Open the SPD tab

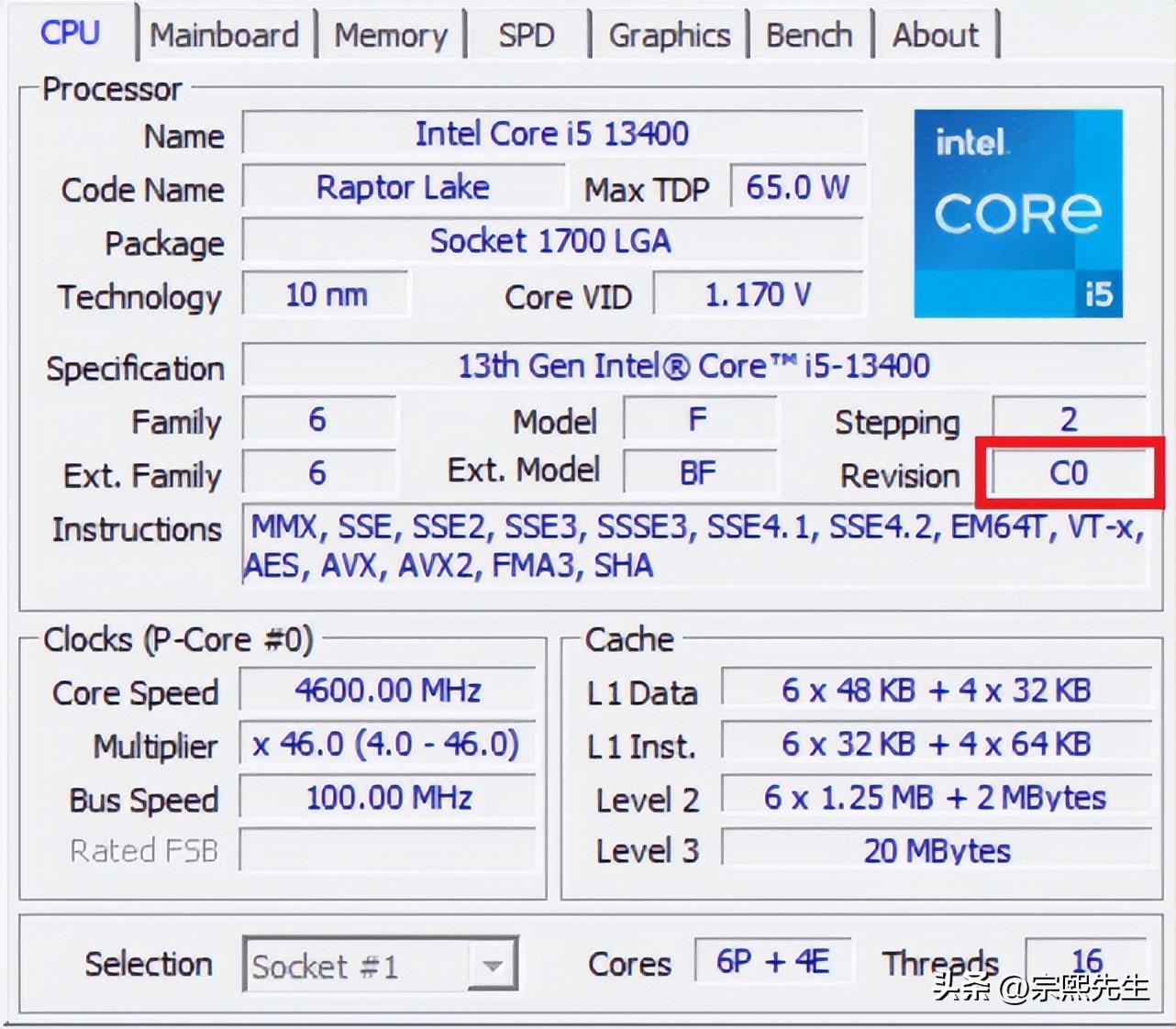click(x=527, y=35)
